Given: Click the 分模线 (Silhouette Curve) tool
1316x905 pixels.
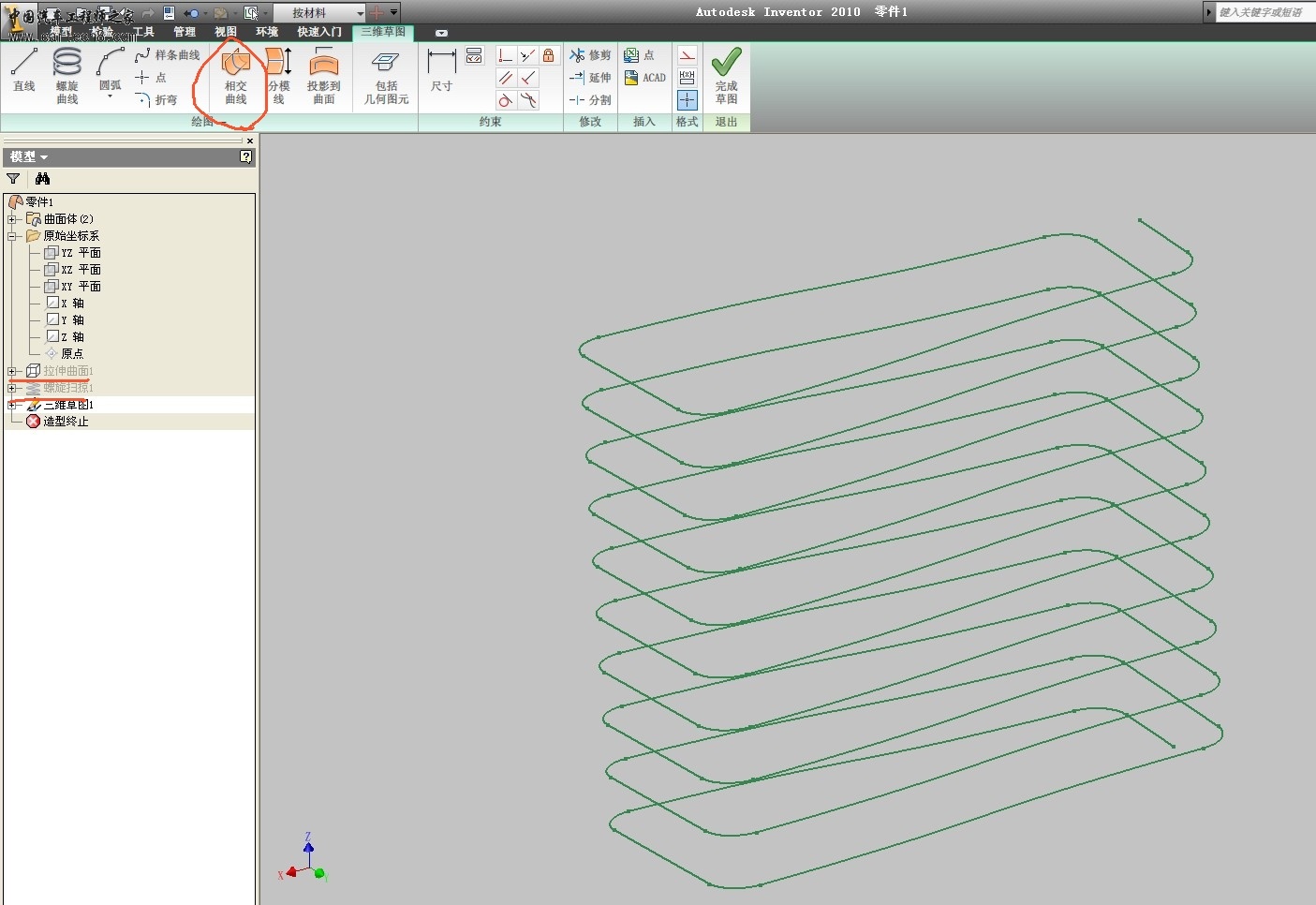Looking at the screenshot, I should tap(279, 75).
